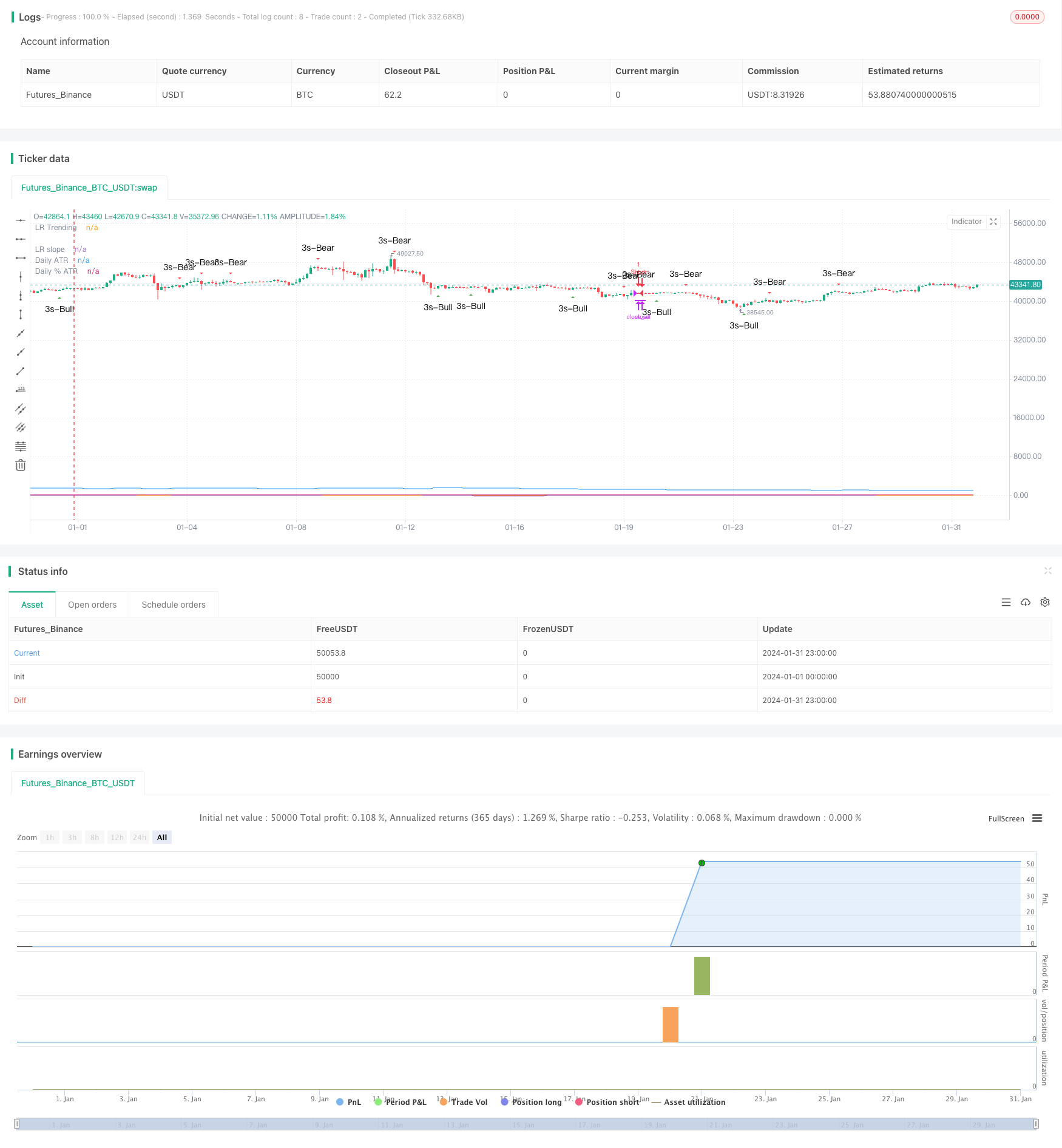Image resolution: width=1062 pixels, height=1148 pixels.
Task: Switch to the Asset tab
Action: (x=32, y=605)
